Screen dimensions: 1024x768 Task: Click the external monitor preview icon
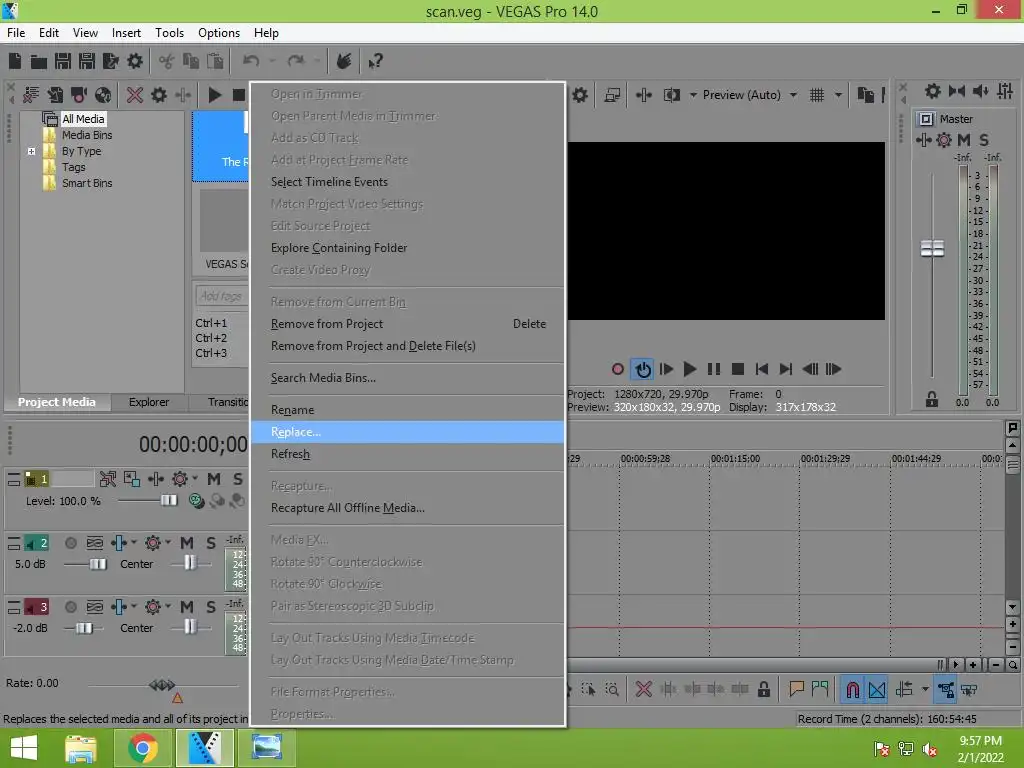(x=612, y=95)
